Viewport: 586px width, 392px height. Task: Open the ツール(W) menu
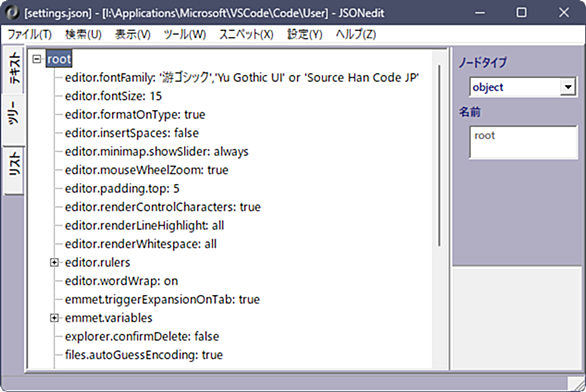pyautogui.click(x=185, y=34)
